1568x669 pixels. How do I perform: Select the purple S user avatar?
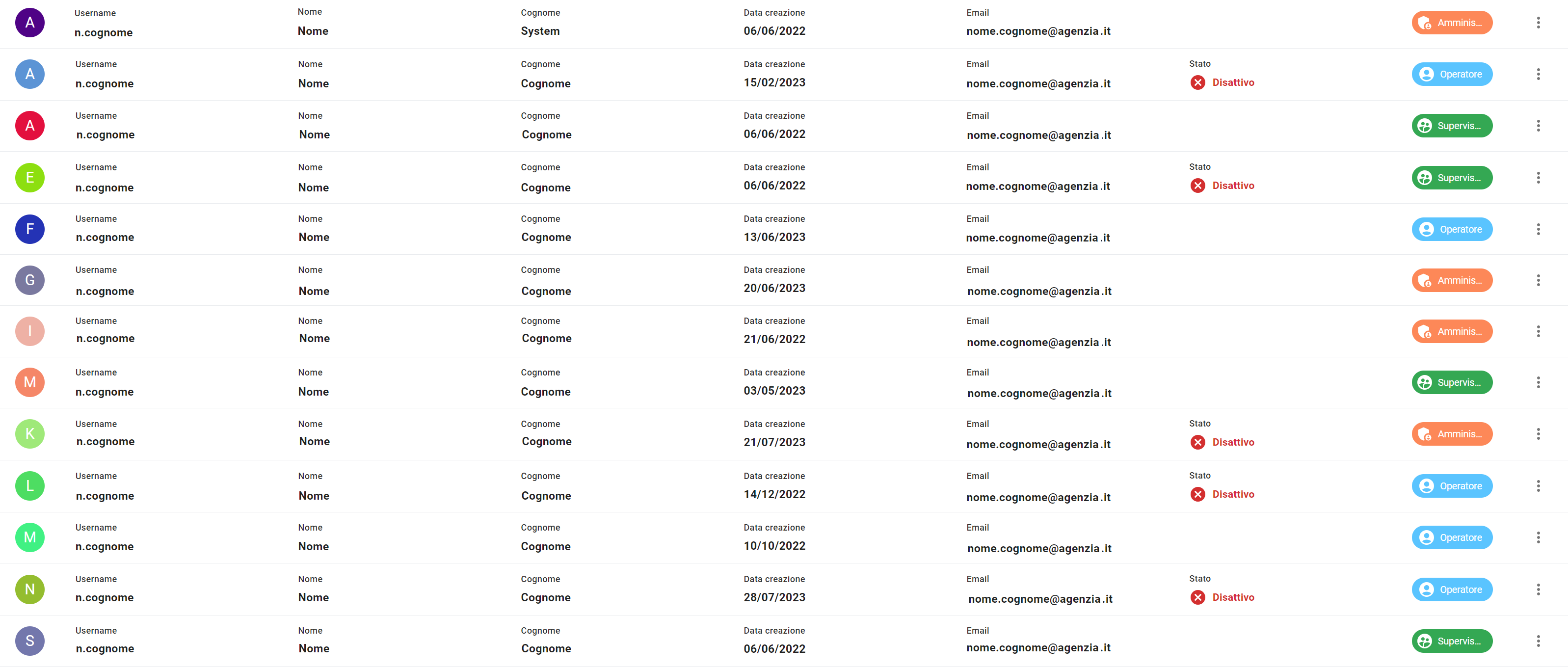pos(30,641)
